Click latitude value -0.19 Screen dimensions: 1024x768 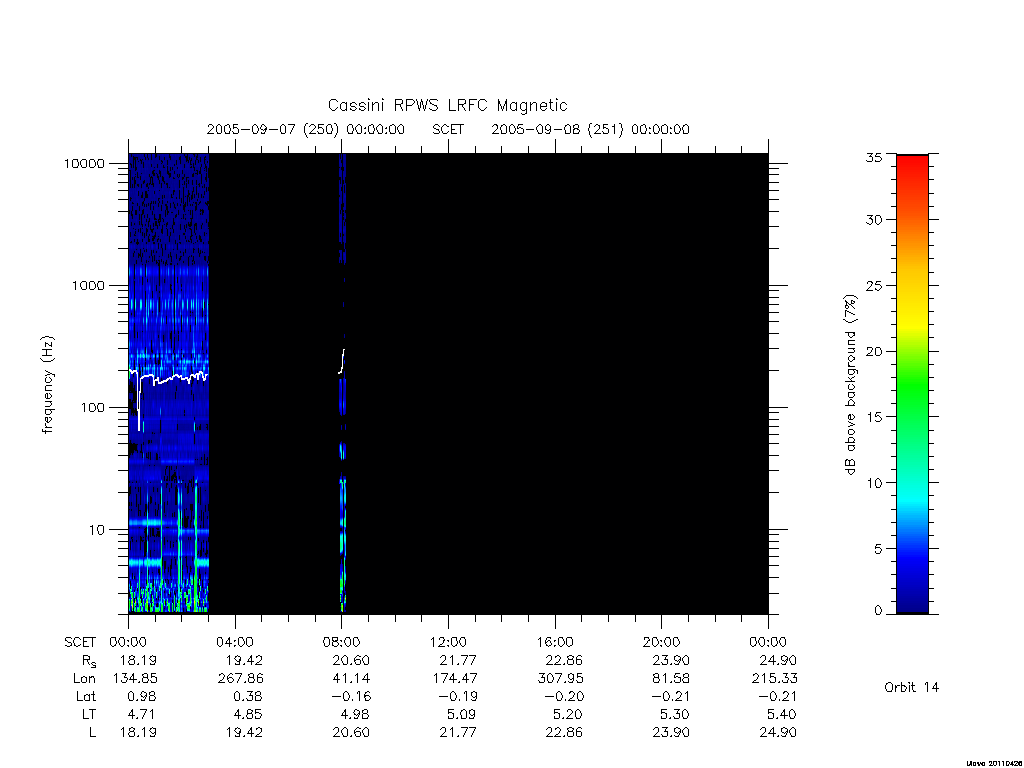(458, 696)
